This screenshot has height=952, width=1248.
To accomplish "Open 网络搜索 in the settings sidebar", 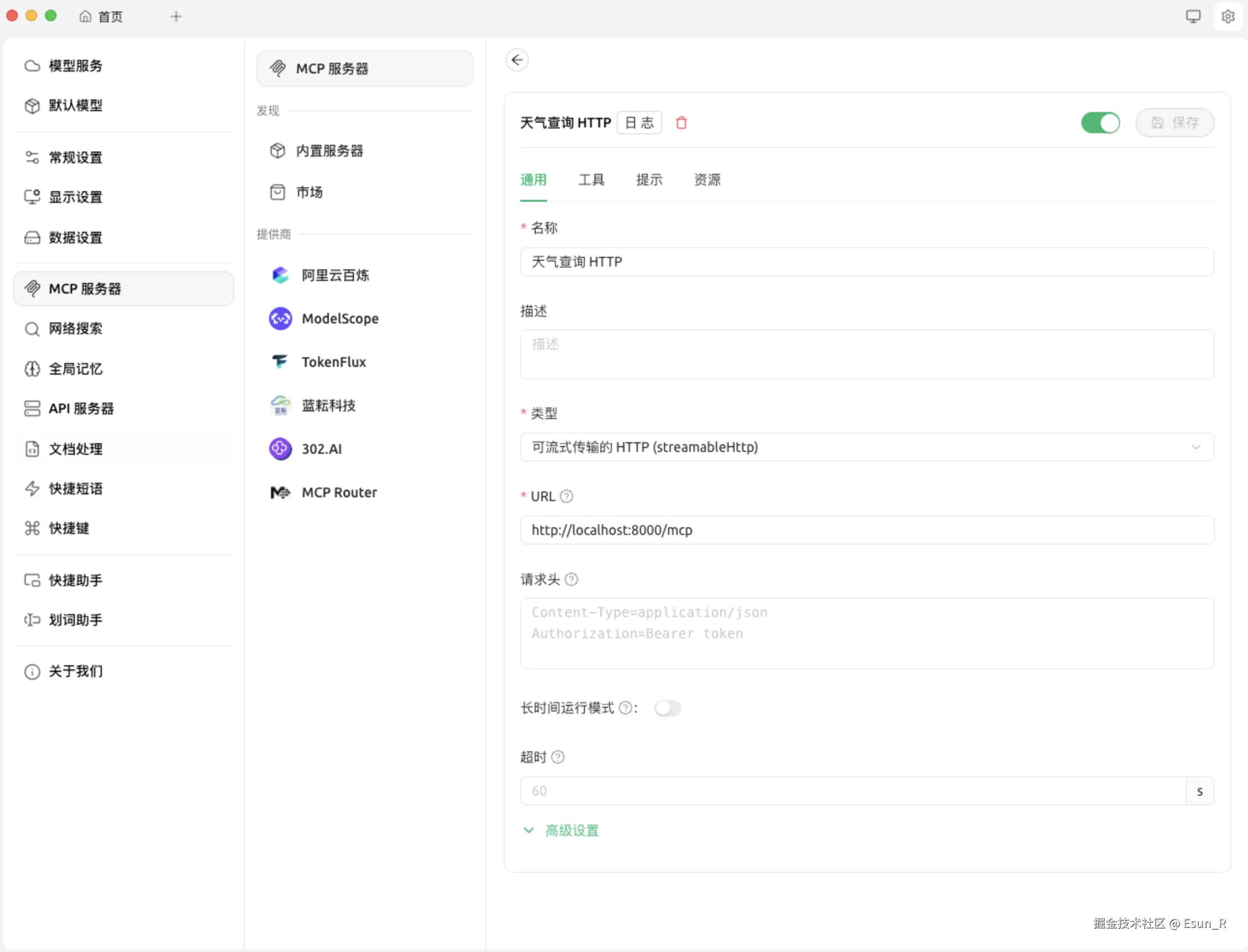I will click(x=75, y=329).
